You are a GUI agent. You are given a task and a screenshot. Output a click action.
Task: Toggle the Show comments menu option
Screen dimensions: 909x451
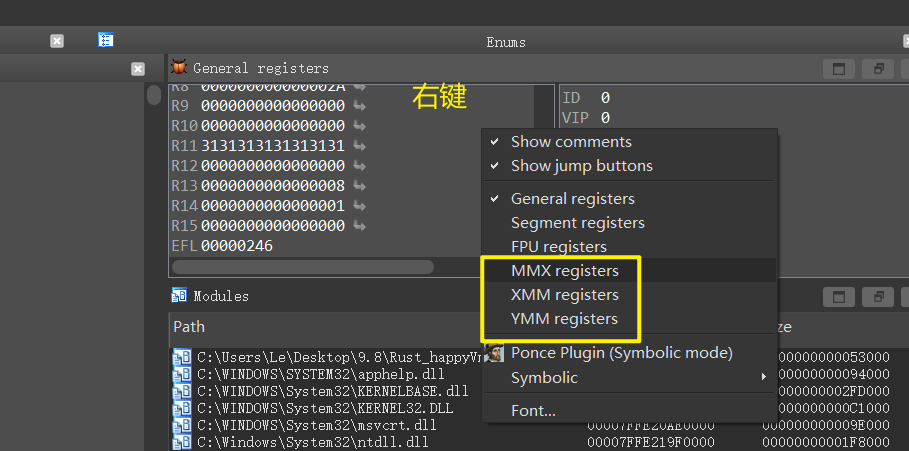coord(630,142)
